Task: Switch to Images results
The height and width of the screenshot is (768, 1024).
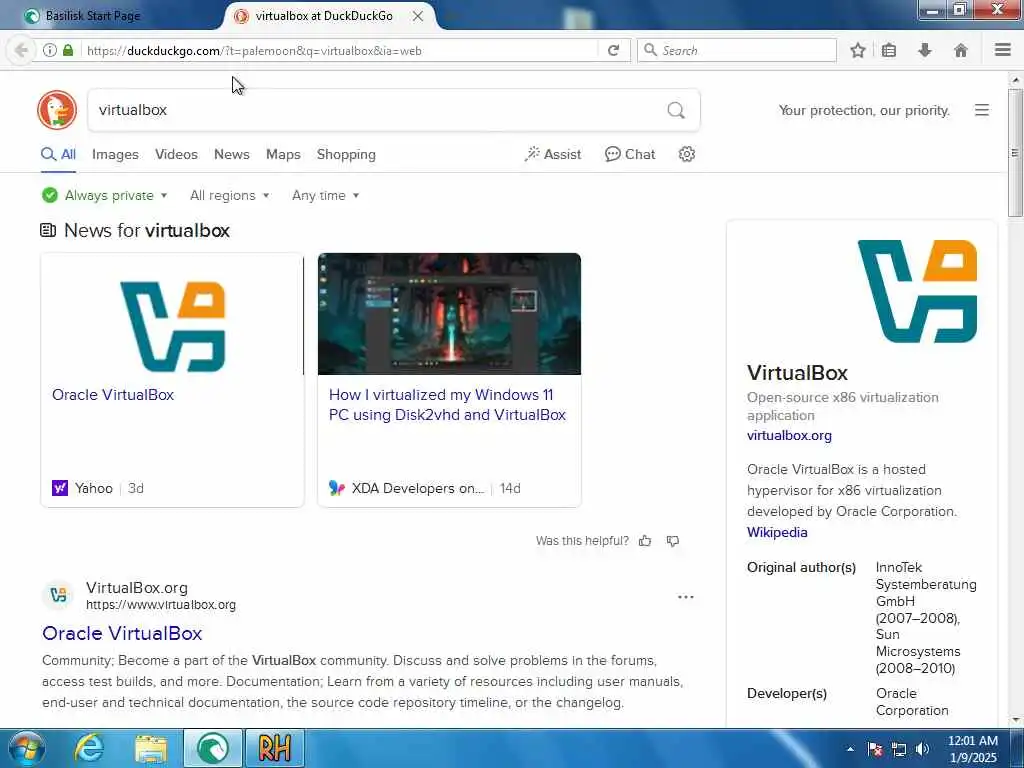Action: tap(115, 154)
